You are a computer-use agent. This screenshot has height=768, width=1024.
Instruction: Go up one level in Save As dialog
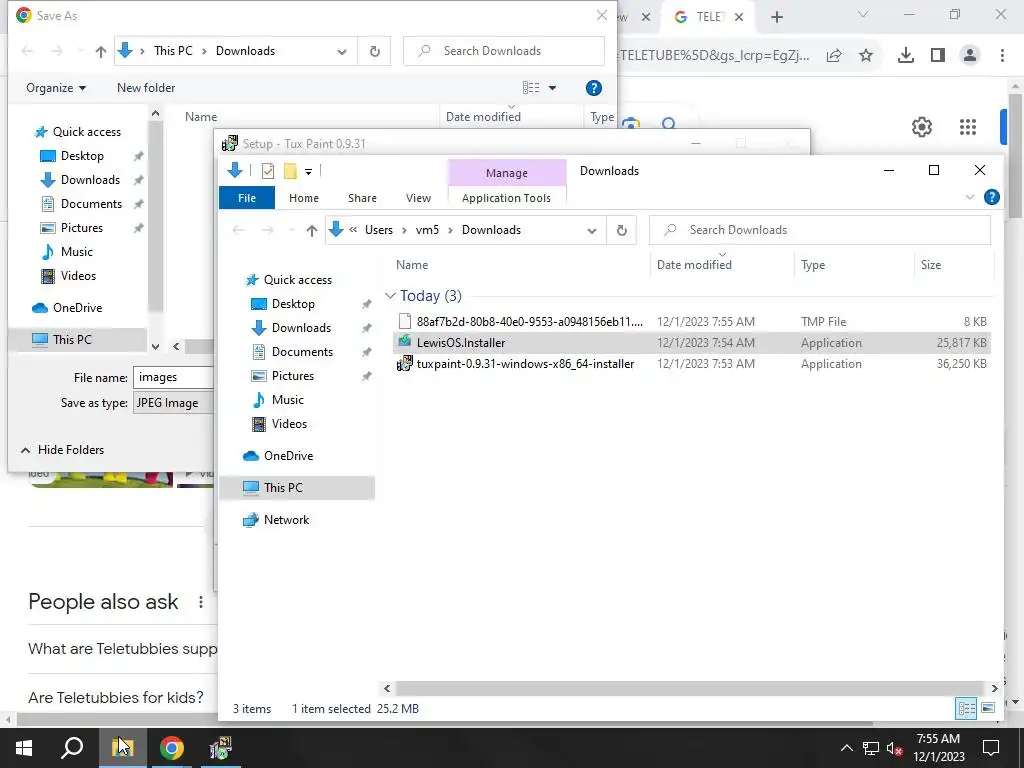click(100, 52)
